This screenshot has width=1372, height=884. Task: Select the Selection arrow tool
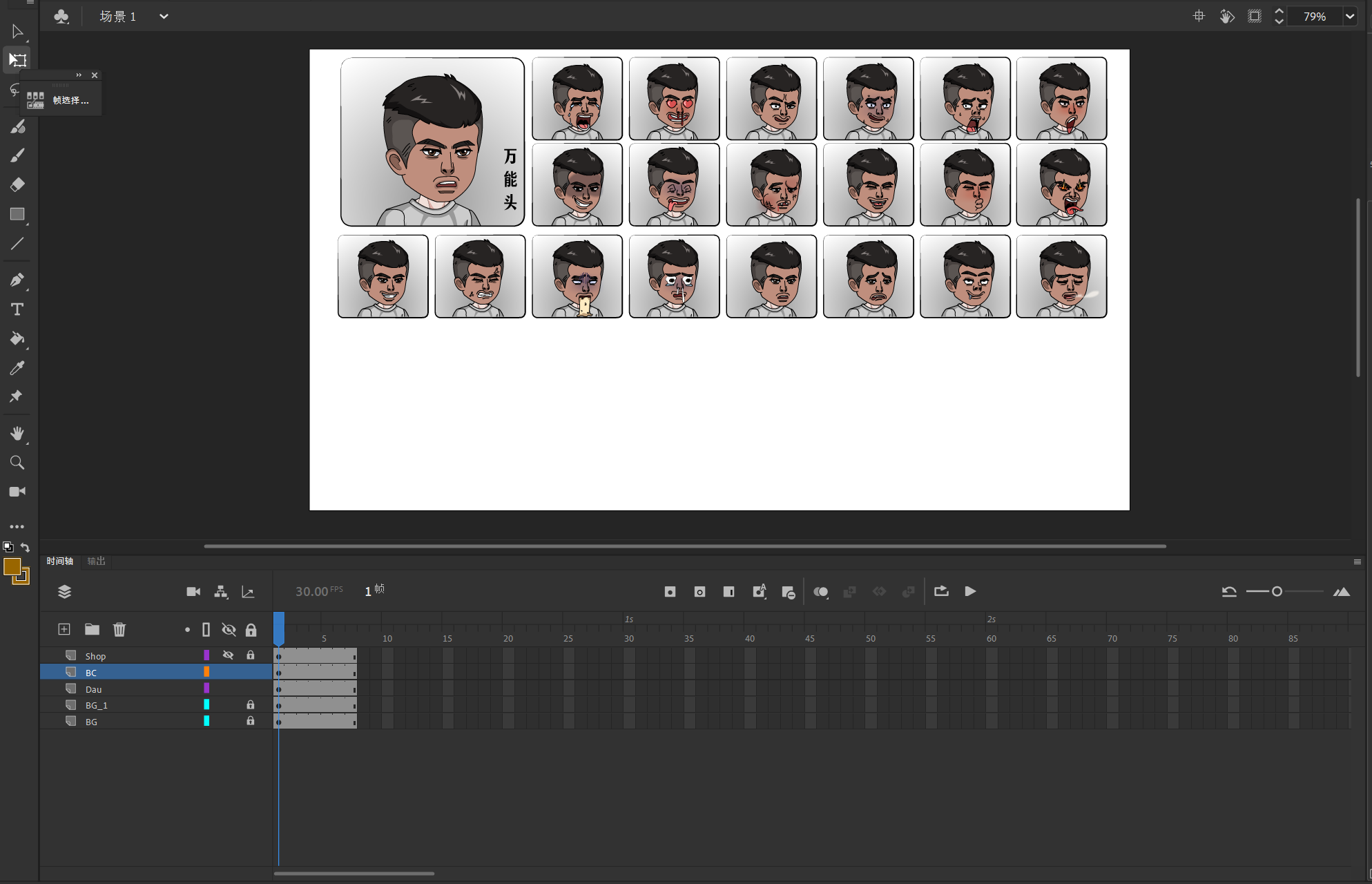(17, 32)
